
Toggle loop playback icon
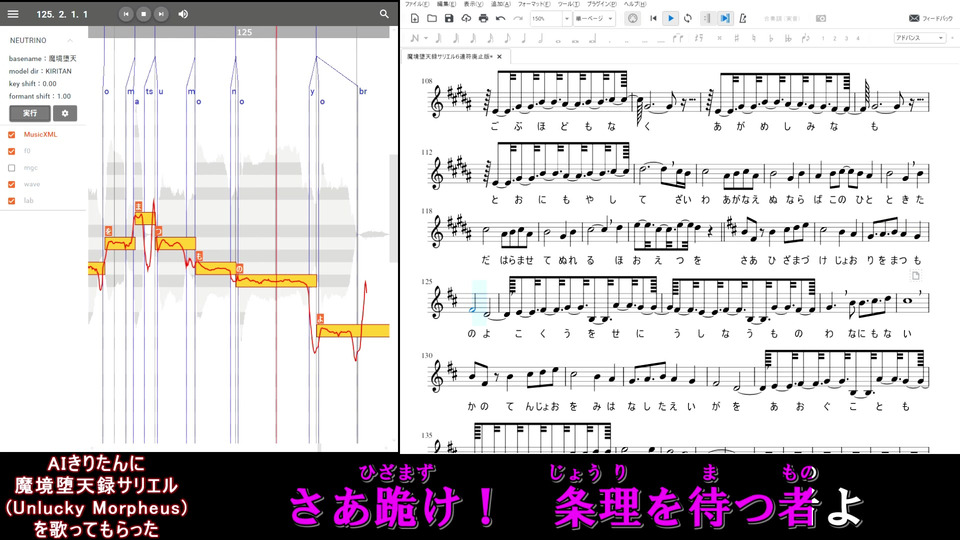coord(688,18)
